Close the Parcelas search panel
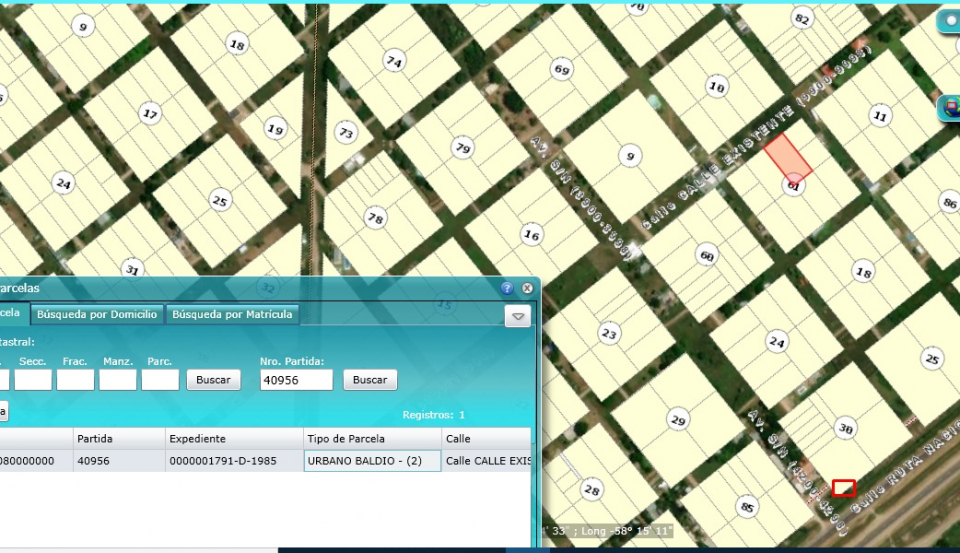The width and height of the screenshot is (960, 553). [x=527, y=288]
